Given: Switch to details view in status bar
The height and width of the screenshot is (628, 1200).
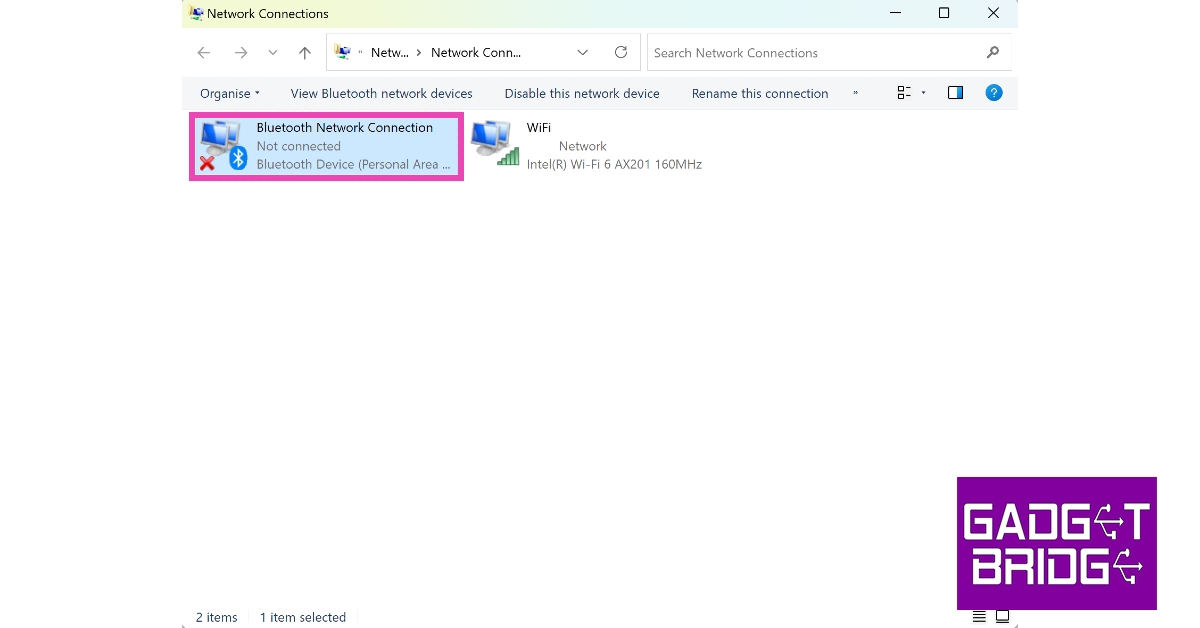Looking at the screenshot, I should (x=979, y=617).
